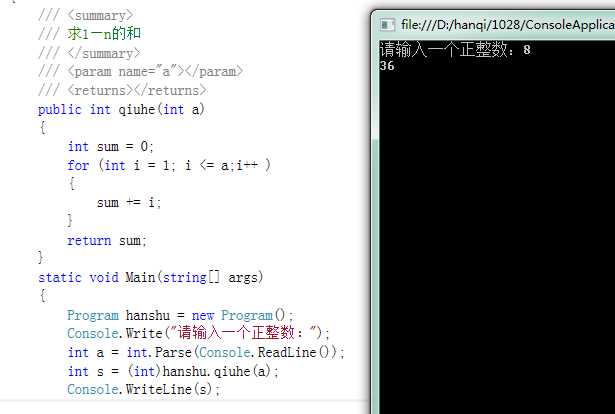Click the line 'Program hanshu = new Program();'
615x414 pixels.
[180, 315]
